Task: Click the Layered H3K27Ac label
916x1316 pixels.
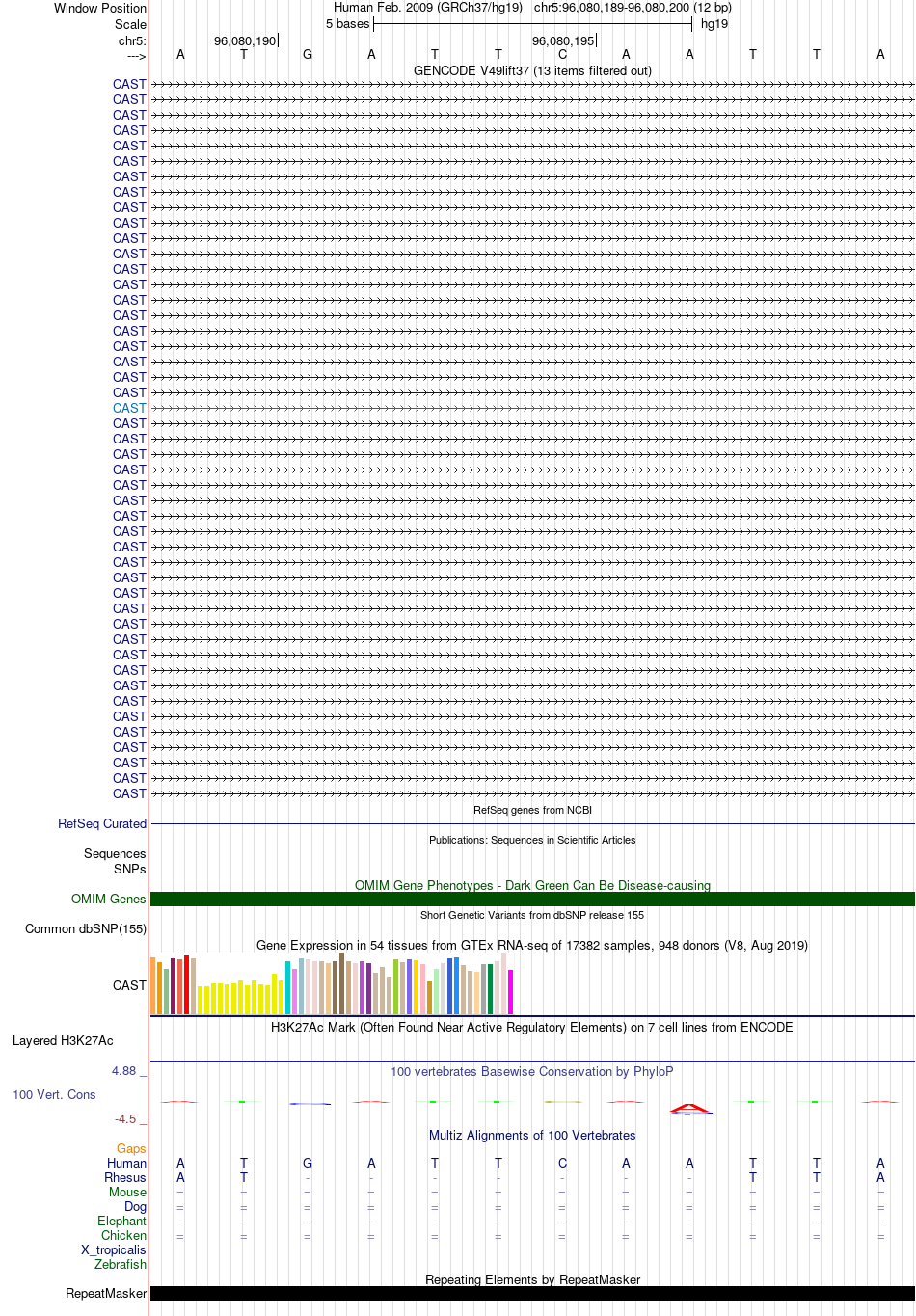Action: [63, 1040]
